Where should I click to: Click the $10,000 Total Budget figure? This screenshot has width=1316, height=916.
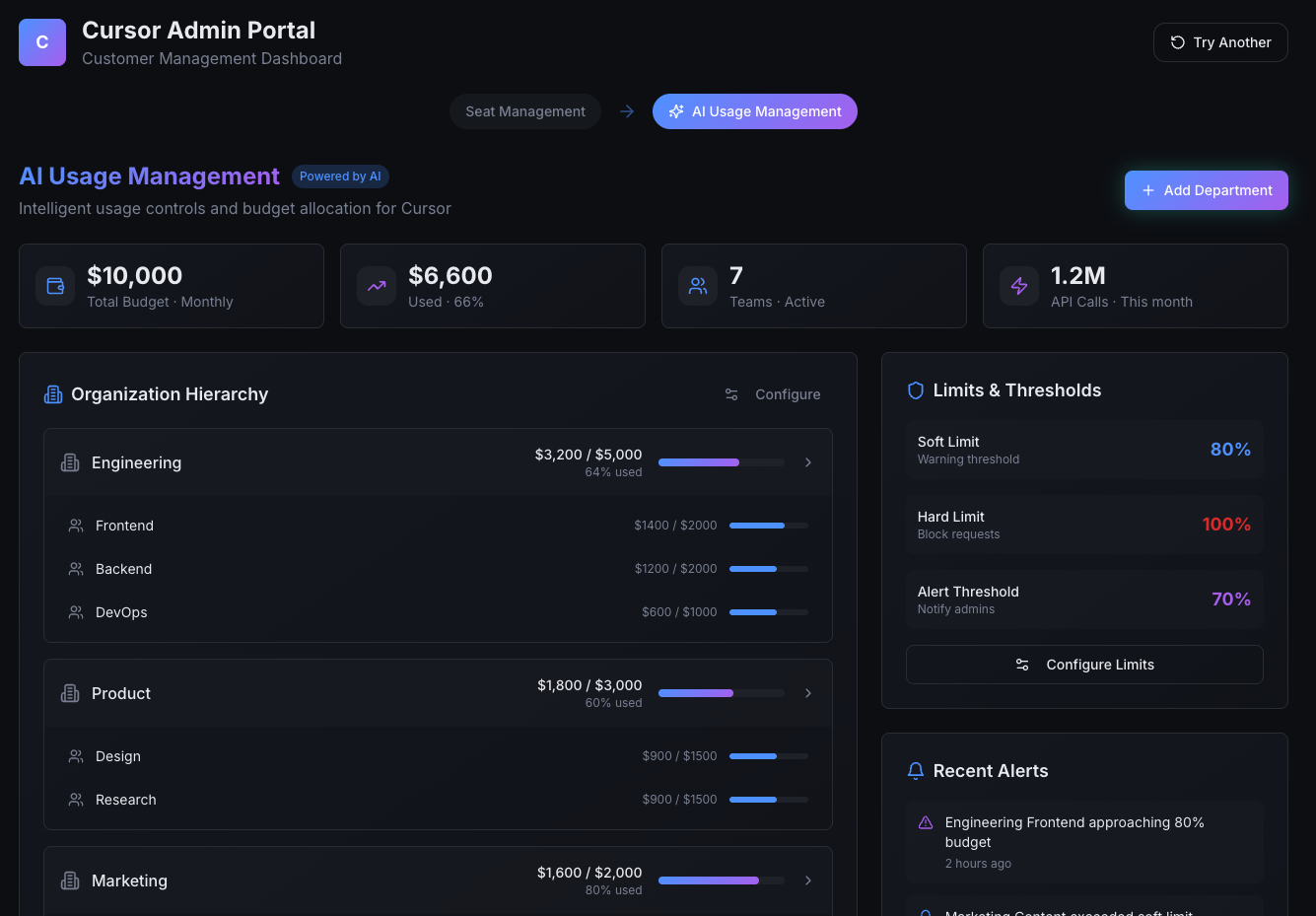135,276
